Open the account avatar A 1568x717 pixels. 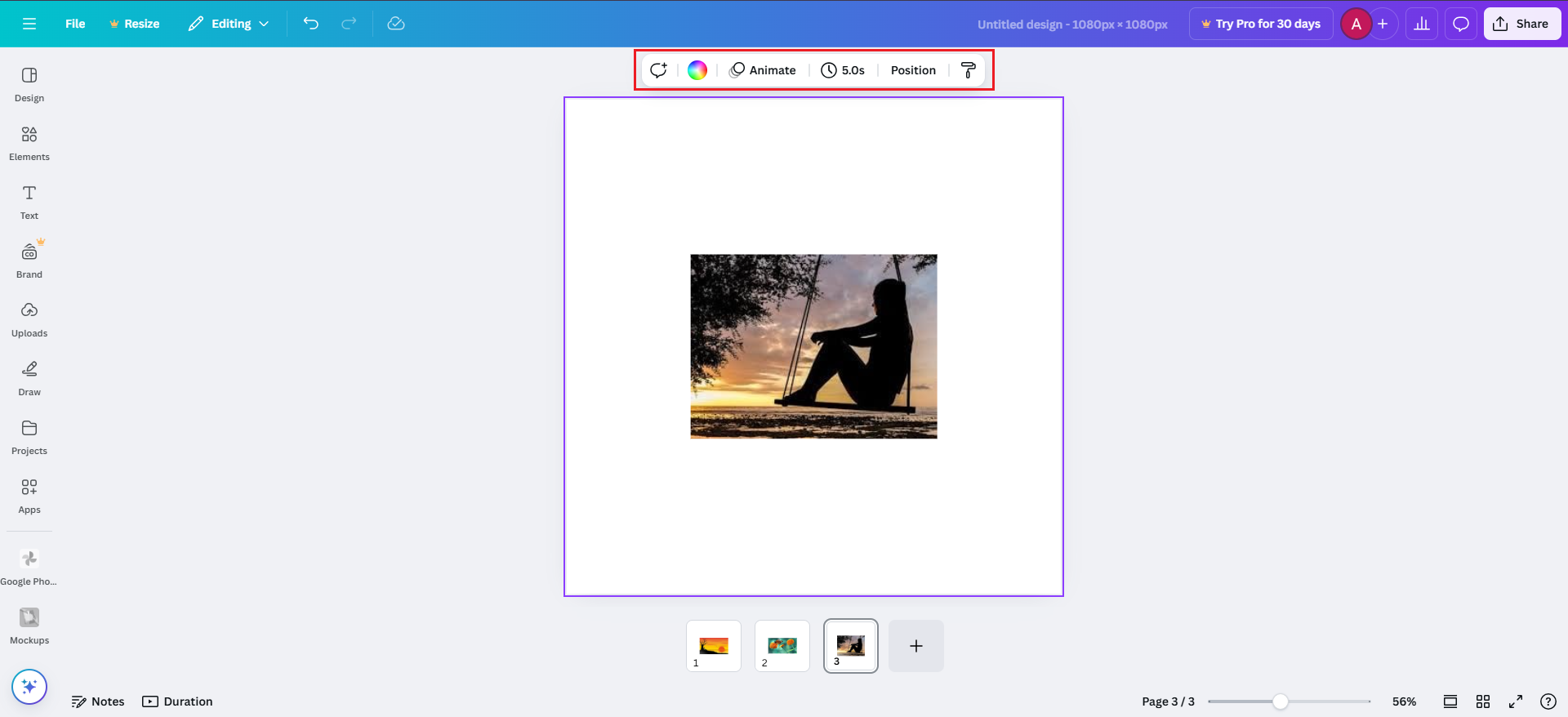pos(1356,24)
